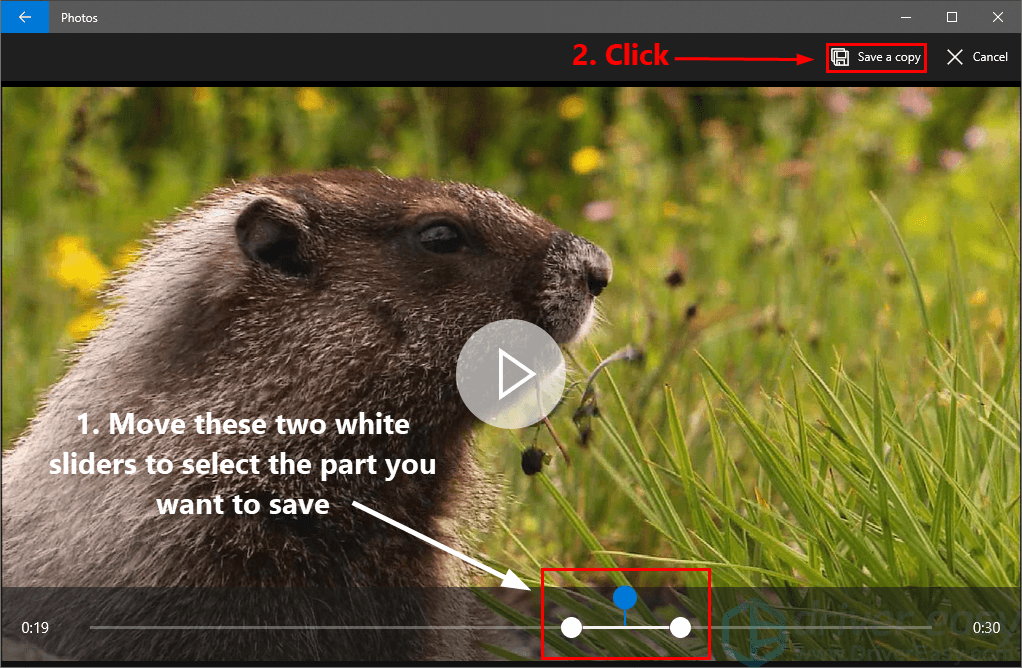Image resolution: width=1022 pixels, height=668 pixels.
Task: Play the video with the center play button
Action: (x=511, y=374)
